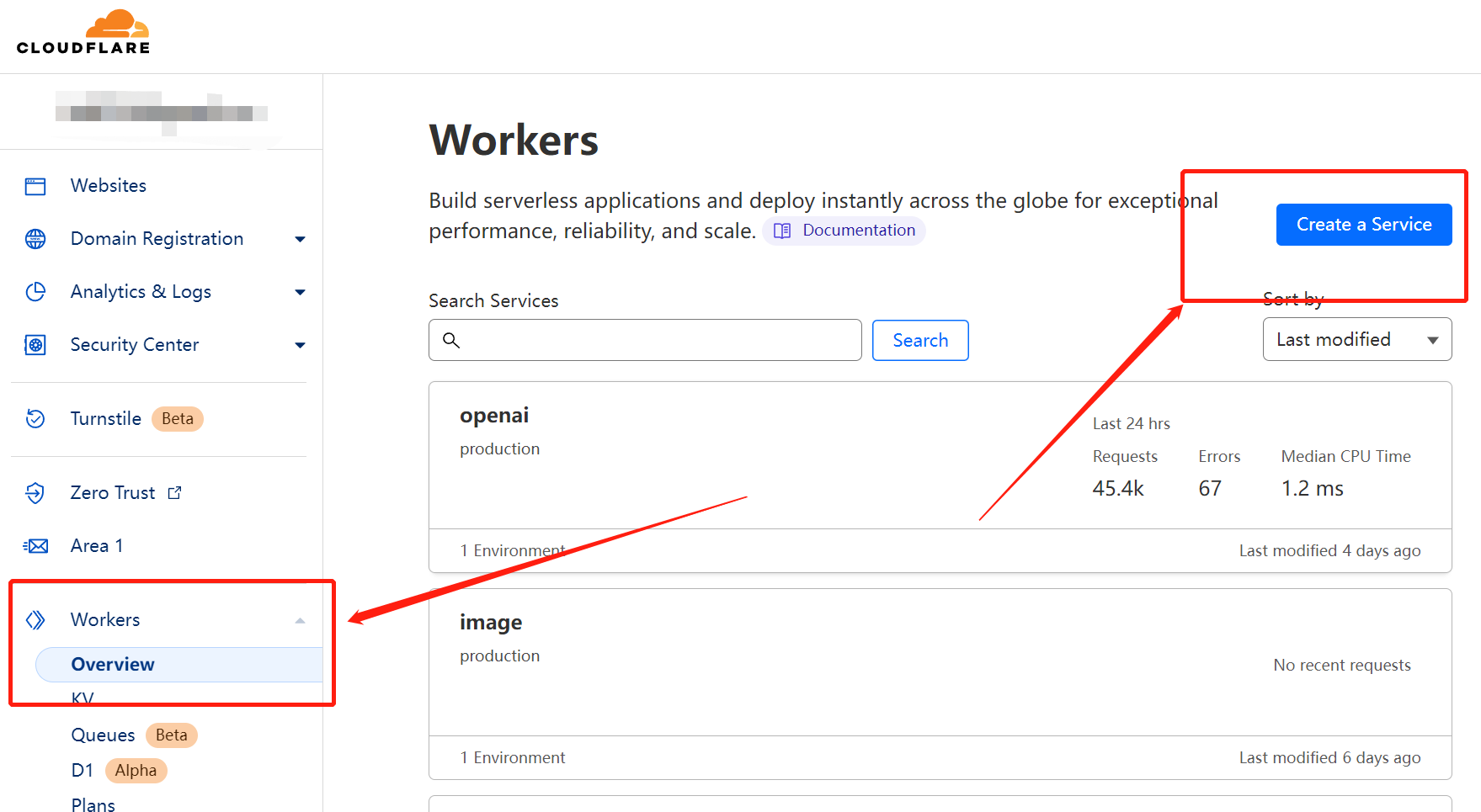
Task: Click the 1.2 ms CPU time value
Action: (1313, 489)
